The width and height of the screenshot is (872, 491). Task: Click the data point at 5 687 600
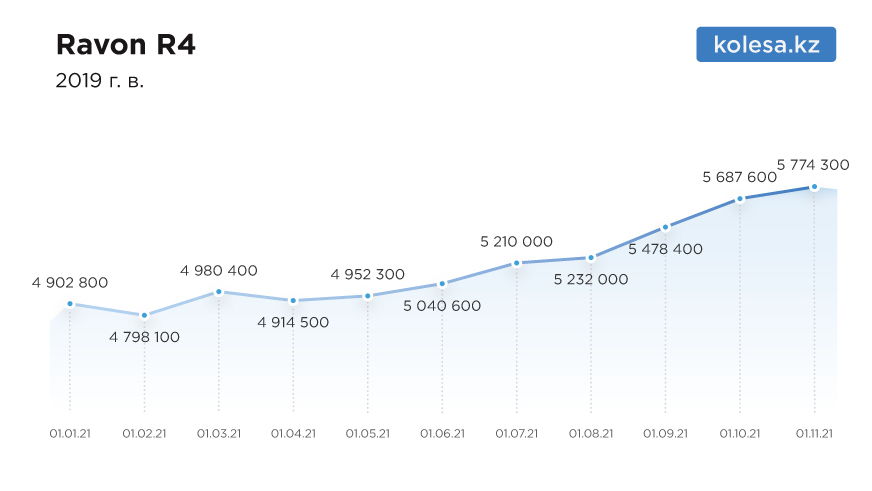coord(740,199)
